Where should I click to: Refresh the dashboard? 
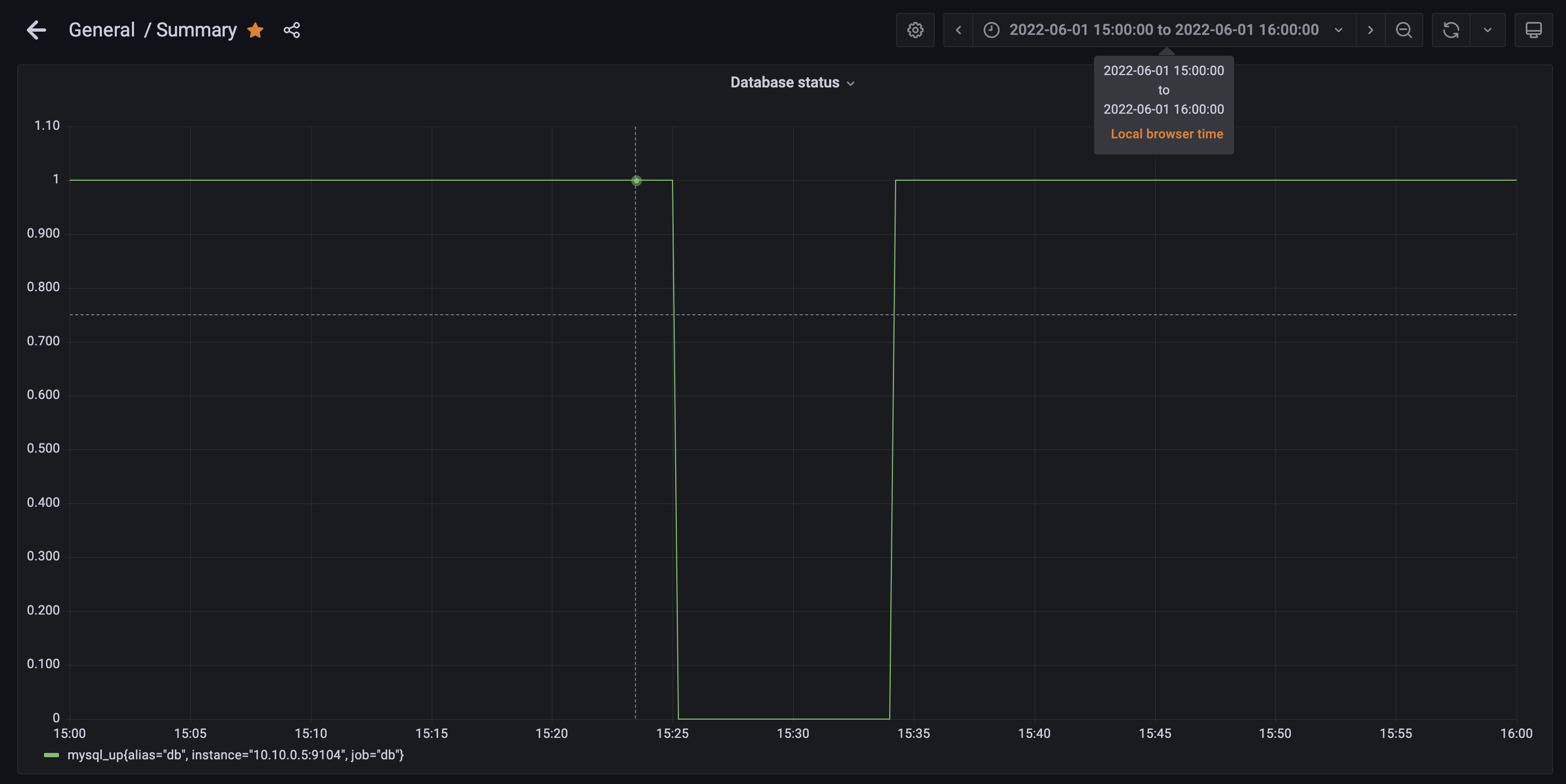[x=1451, y=30]
